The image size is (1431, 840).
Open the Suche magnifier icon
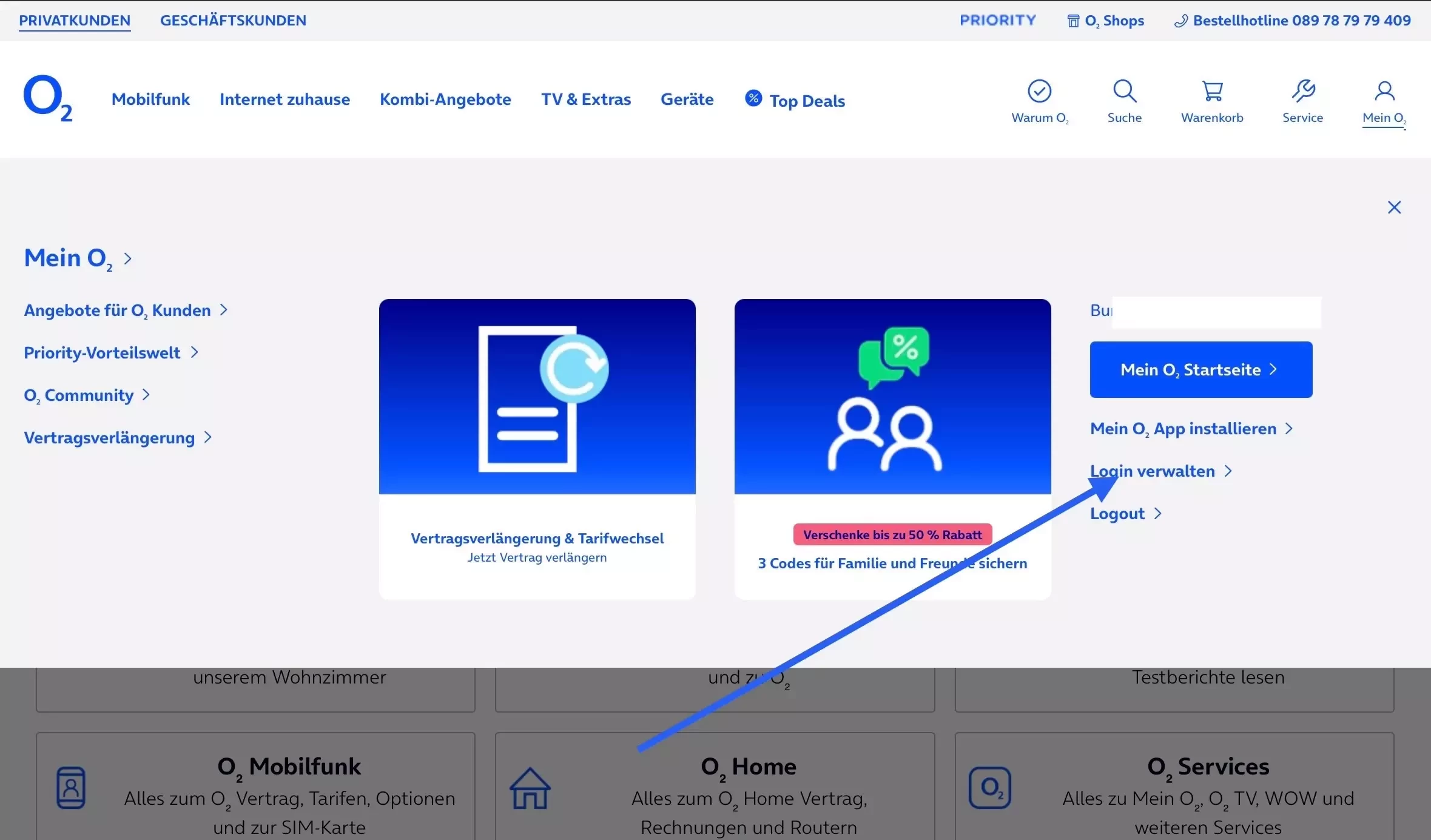point(1124,92)
